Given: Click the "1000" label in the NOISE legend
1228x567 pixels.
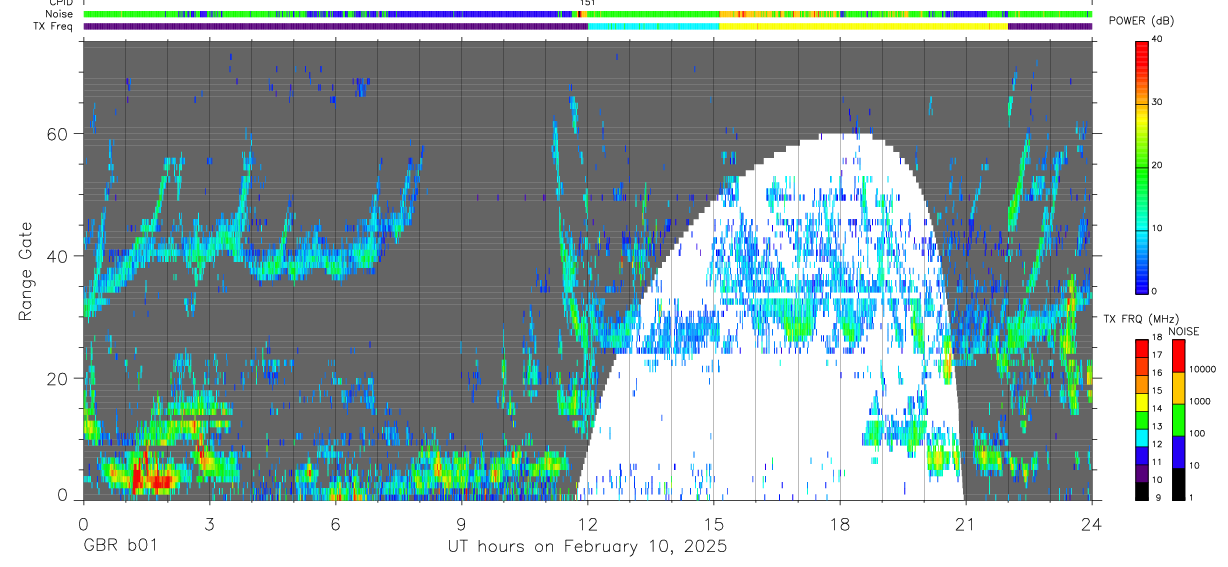Looking at the screenshot, I should click(x=1200, y=402).
